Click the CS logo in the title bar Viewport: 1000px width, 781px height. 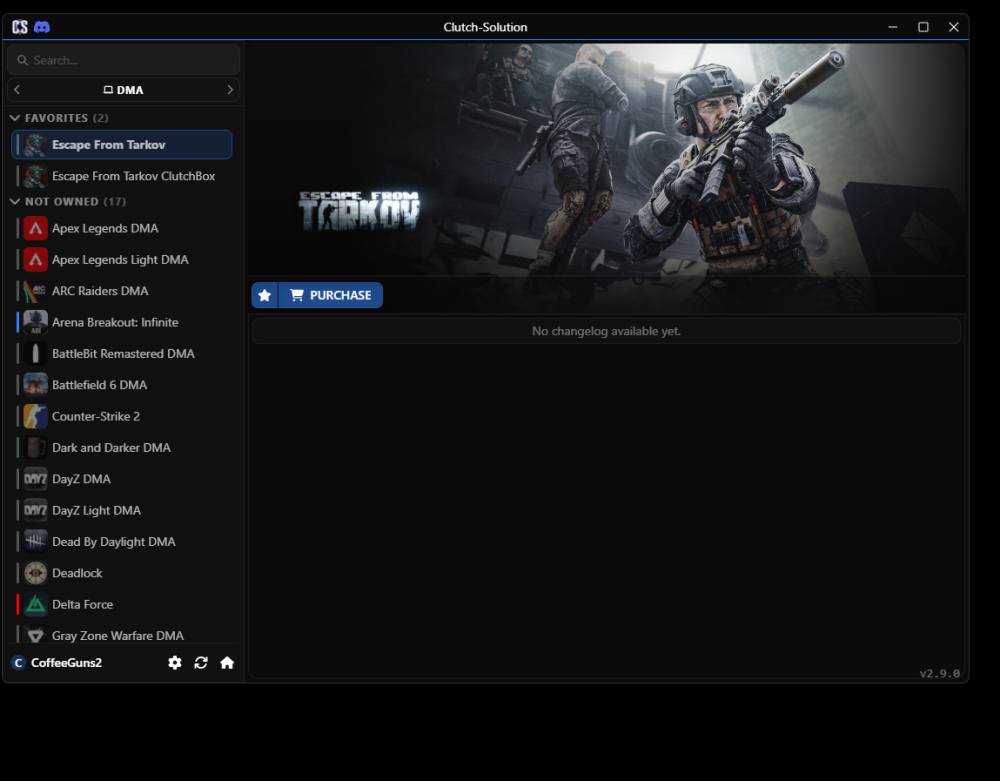20,27
